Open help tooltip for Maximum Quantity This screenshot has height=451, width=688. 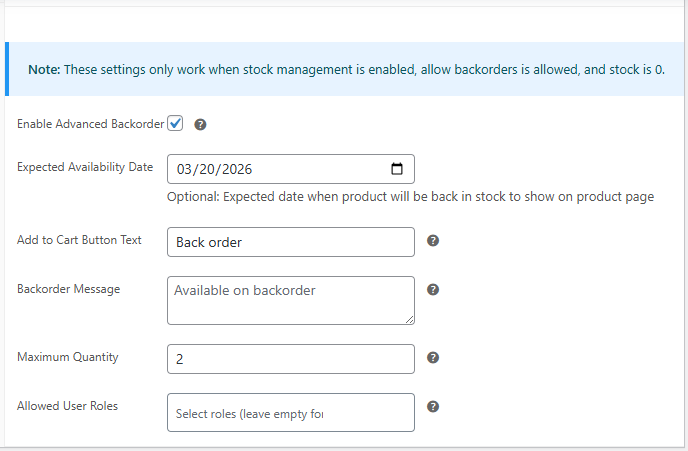(x=433, y=358)
